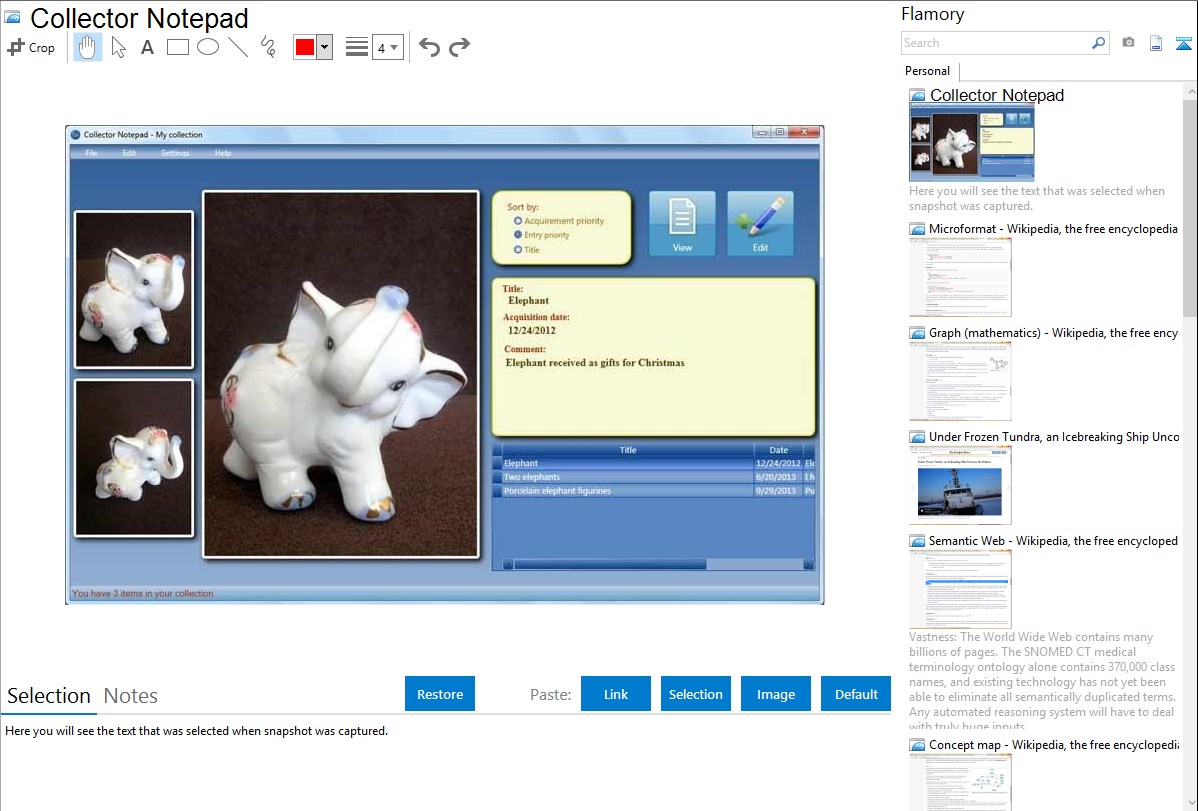The height and width of the screenshot is (811, 1198).
Task: Open Help menu in Collector Notepad
Action: click(x=222, y=153)
